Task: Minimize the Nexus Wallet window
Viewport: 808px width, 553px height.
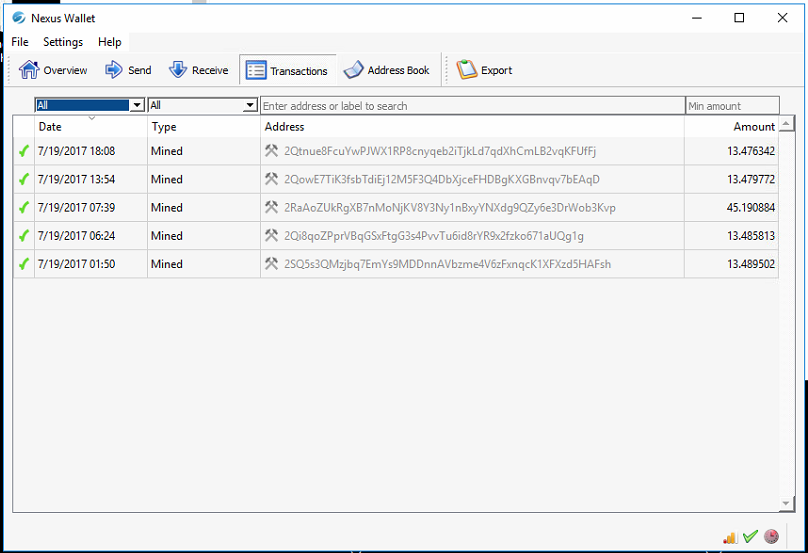Action: pos(697,18)
